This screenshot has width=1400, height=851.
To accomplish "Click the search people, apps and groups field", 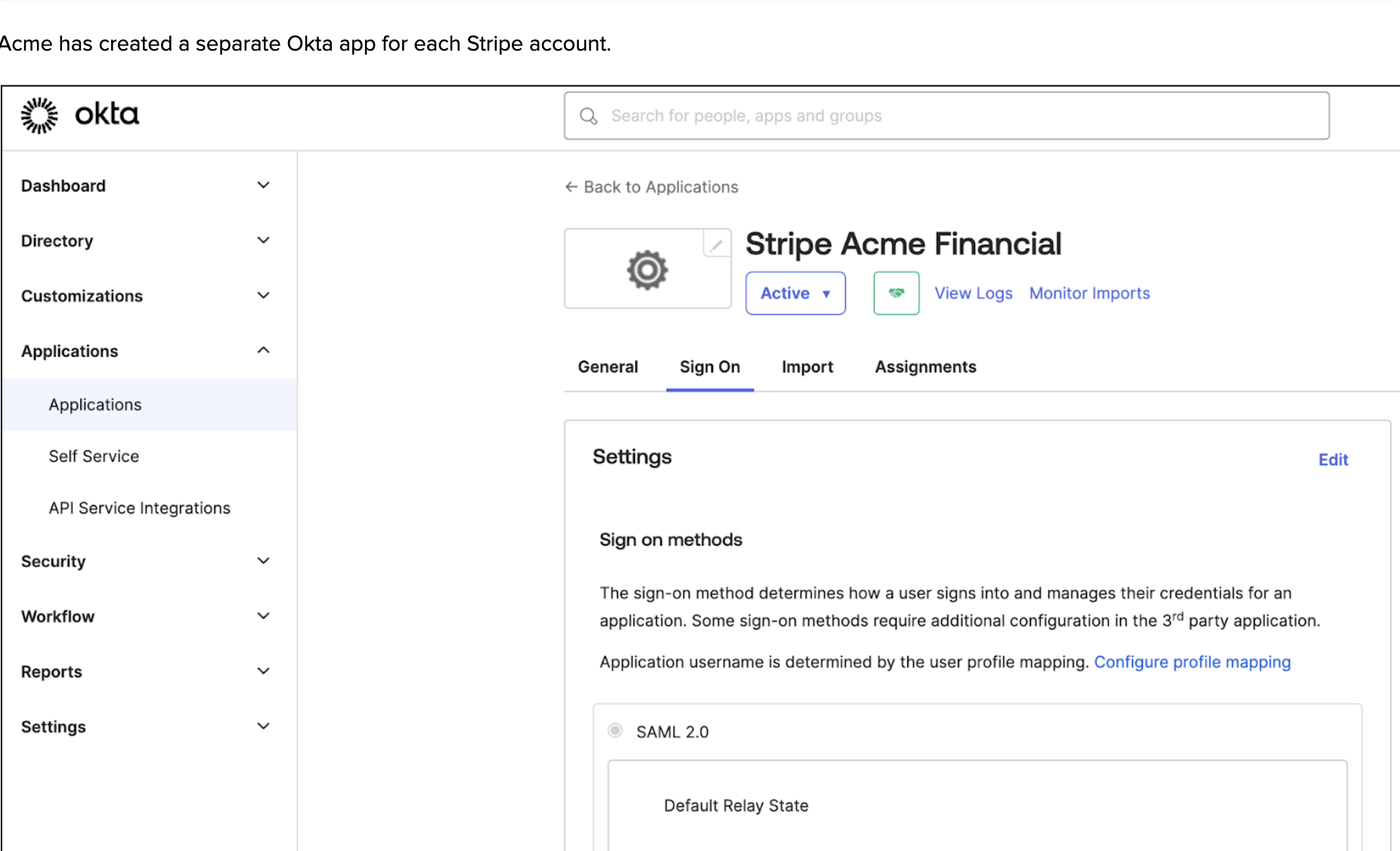I will coord(946,116).
